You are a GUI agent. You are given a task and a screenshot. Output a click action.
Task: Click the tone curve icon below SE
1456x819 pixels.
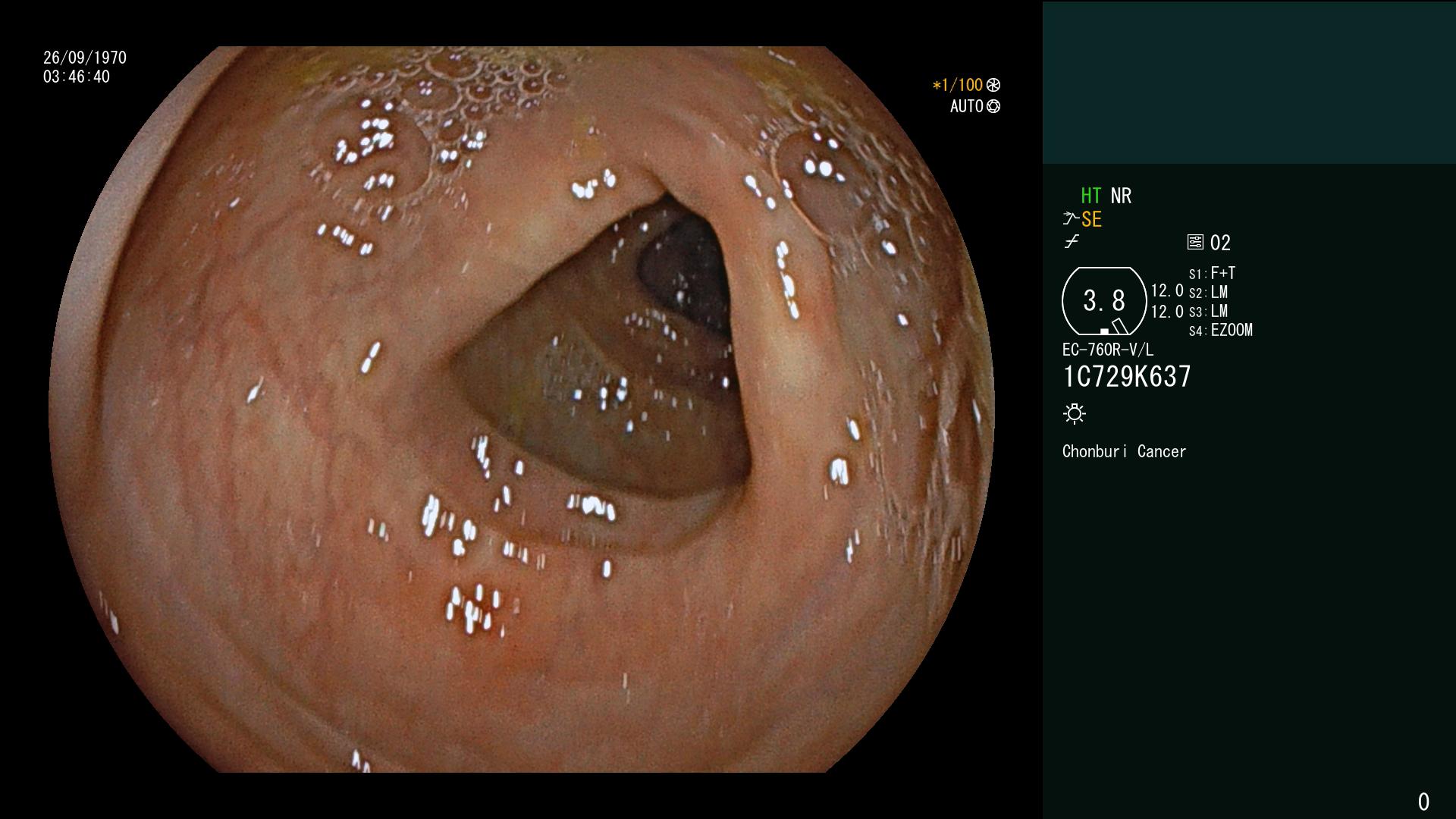(x=1072, y=242)
